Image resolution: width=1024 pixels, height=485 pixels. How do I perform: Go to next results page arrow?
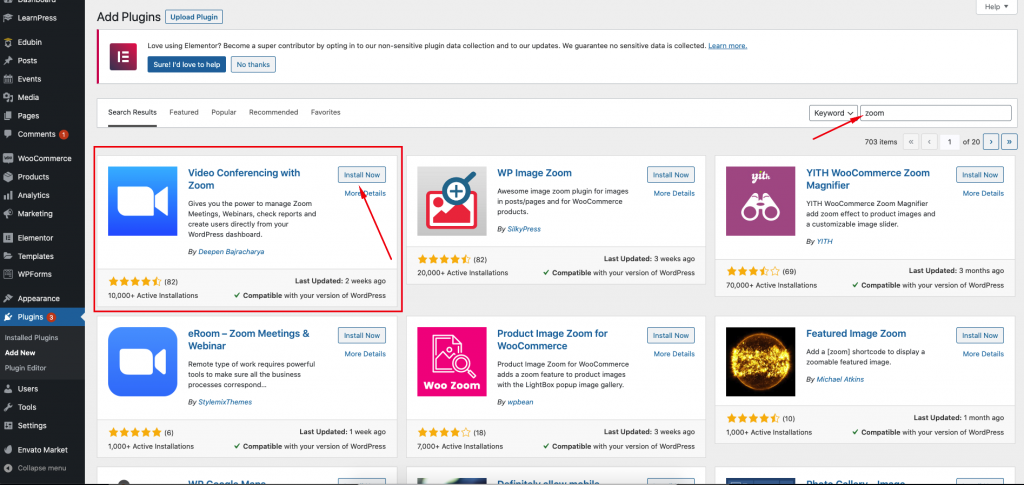click(x=991, y=141)
